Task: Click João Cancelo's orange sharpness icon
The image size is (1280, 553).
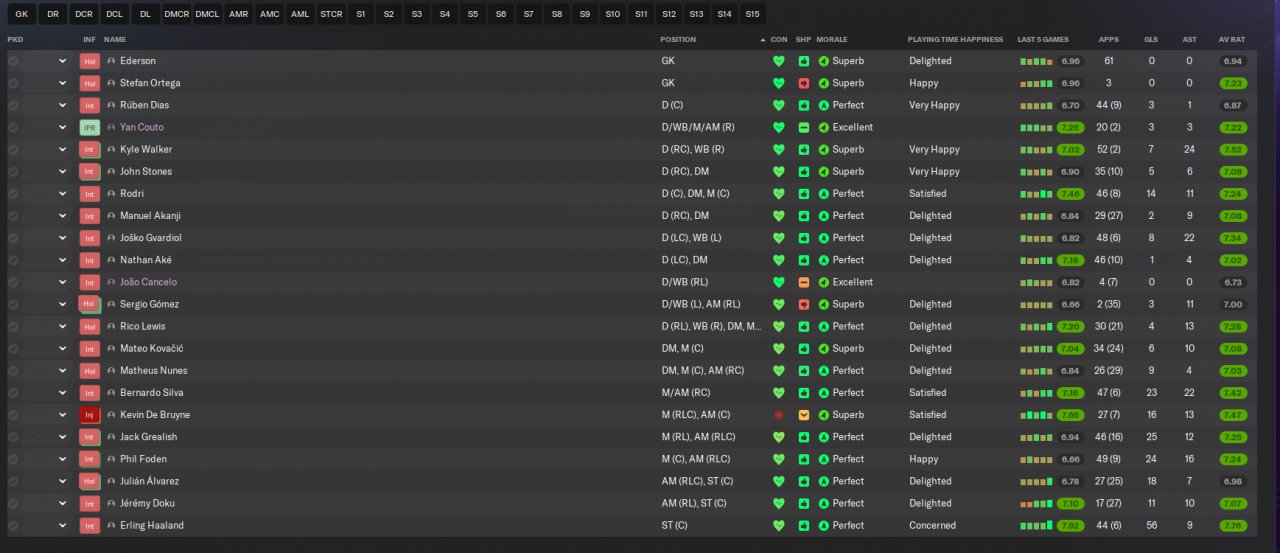Action: click(804, 282)
